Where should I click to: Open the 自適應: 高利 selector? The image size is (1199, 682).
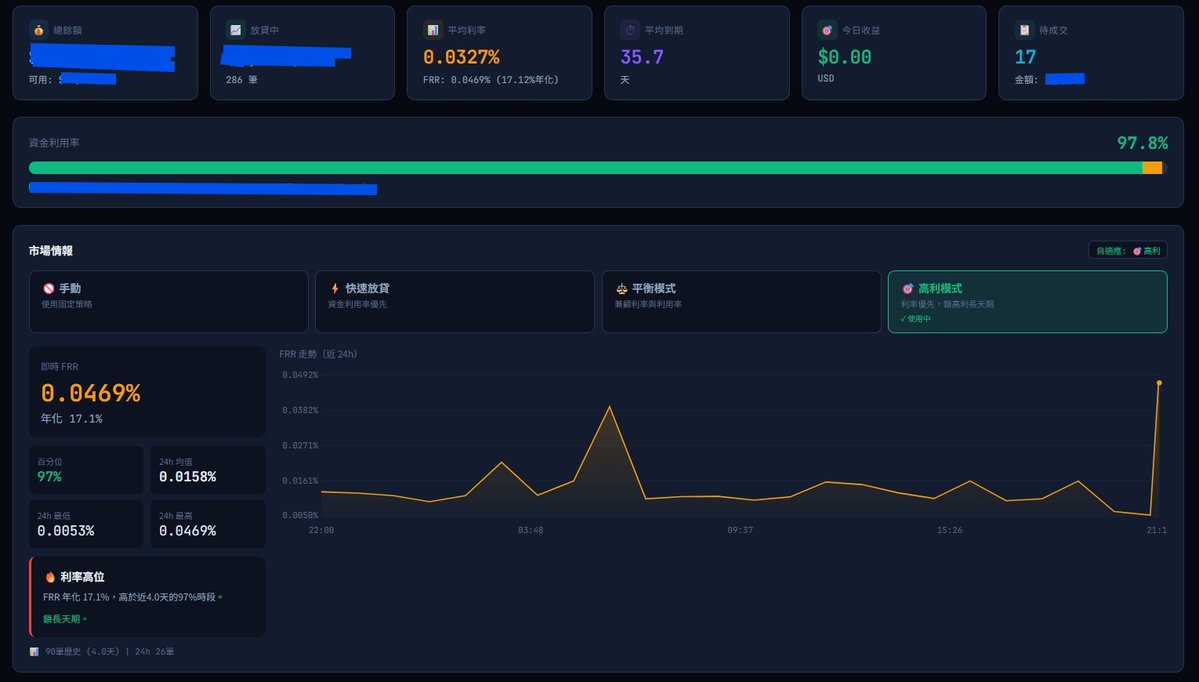click(1128, 250)
